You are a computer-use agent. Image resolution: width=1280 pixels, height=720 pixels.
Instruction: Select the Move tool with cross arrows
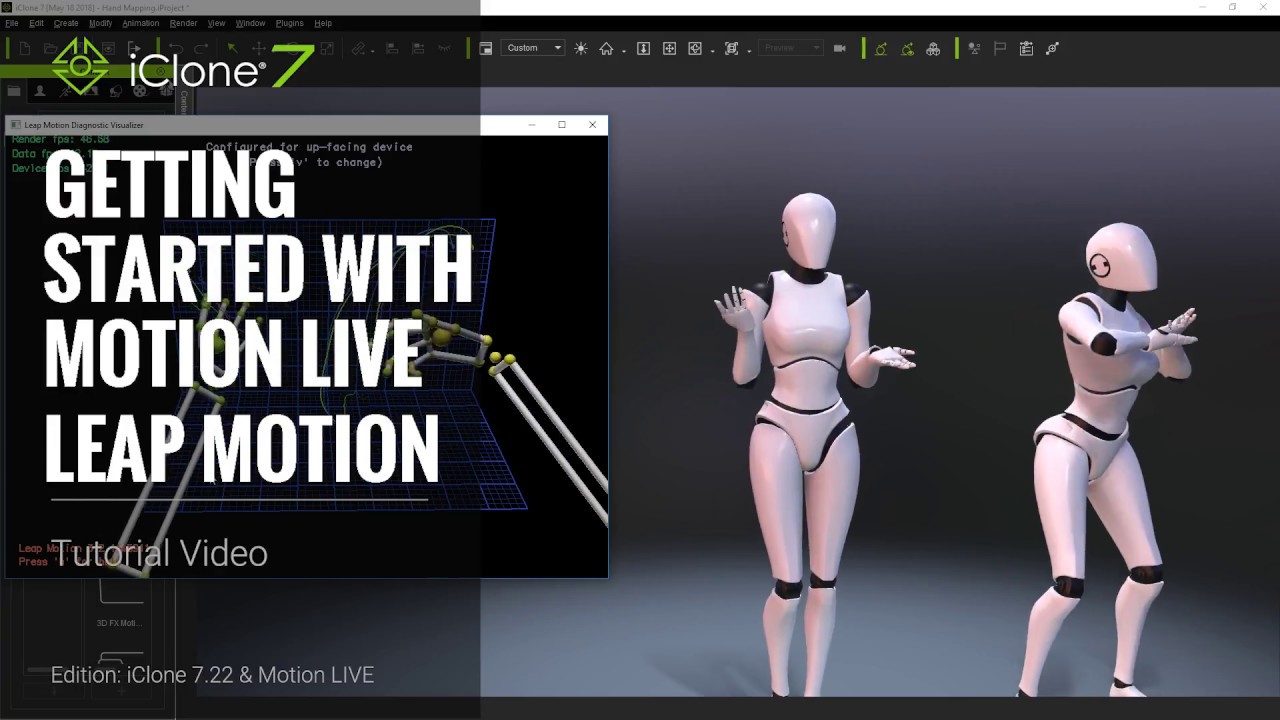coord(258,48)
